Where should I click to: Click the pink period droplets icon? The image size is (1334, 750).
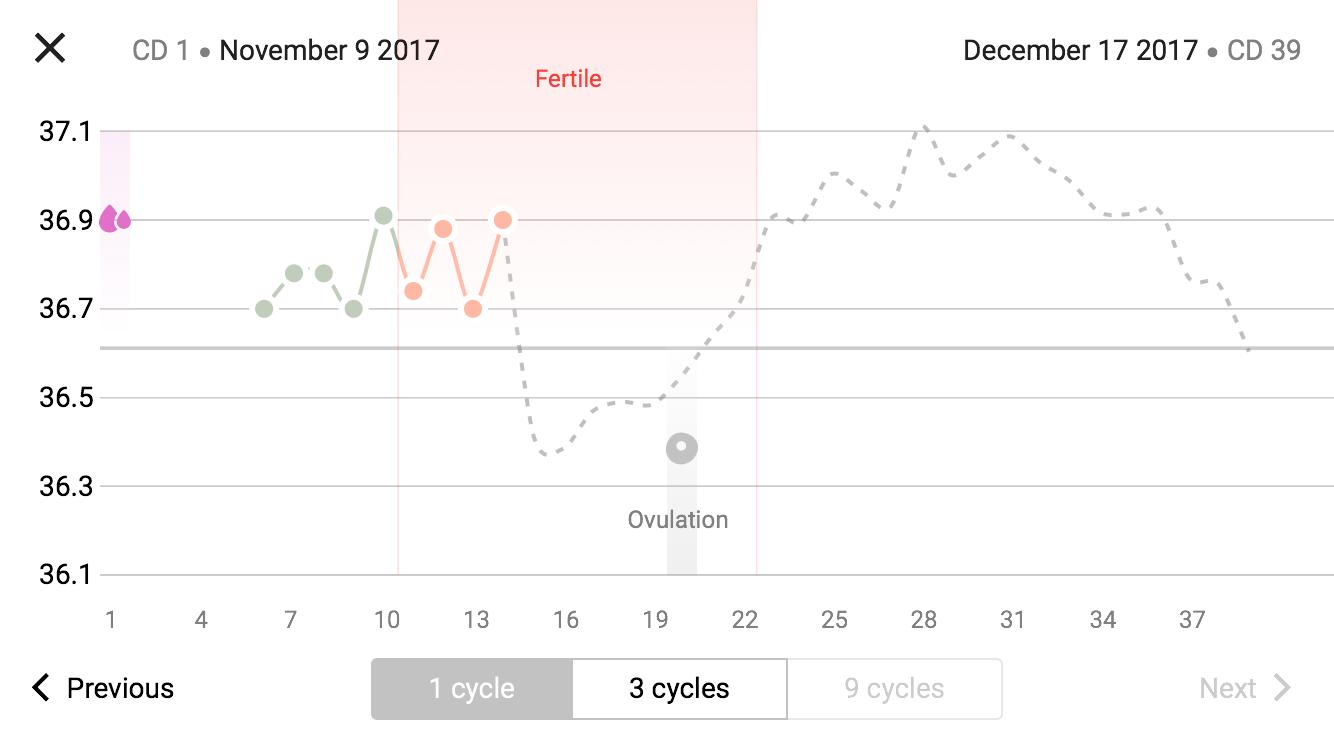click(x=114, y=219)
